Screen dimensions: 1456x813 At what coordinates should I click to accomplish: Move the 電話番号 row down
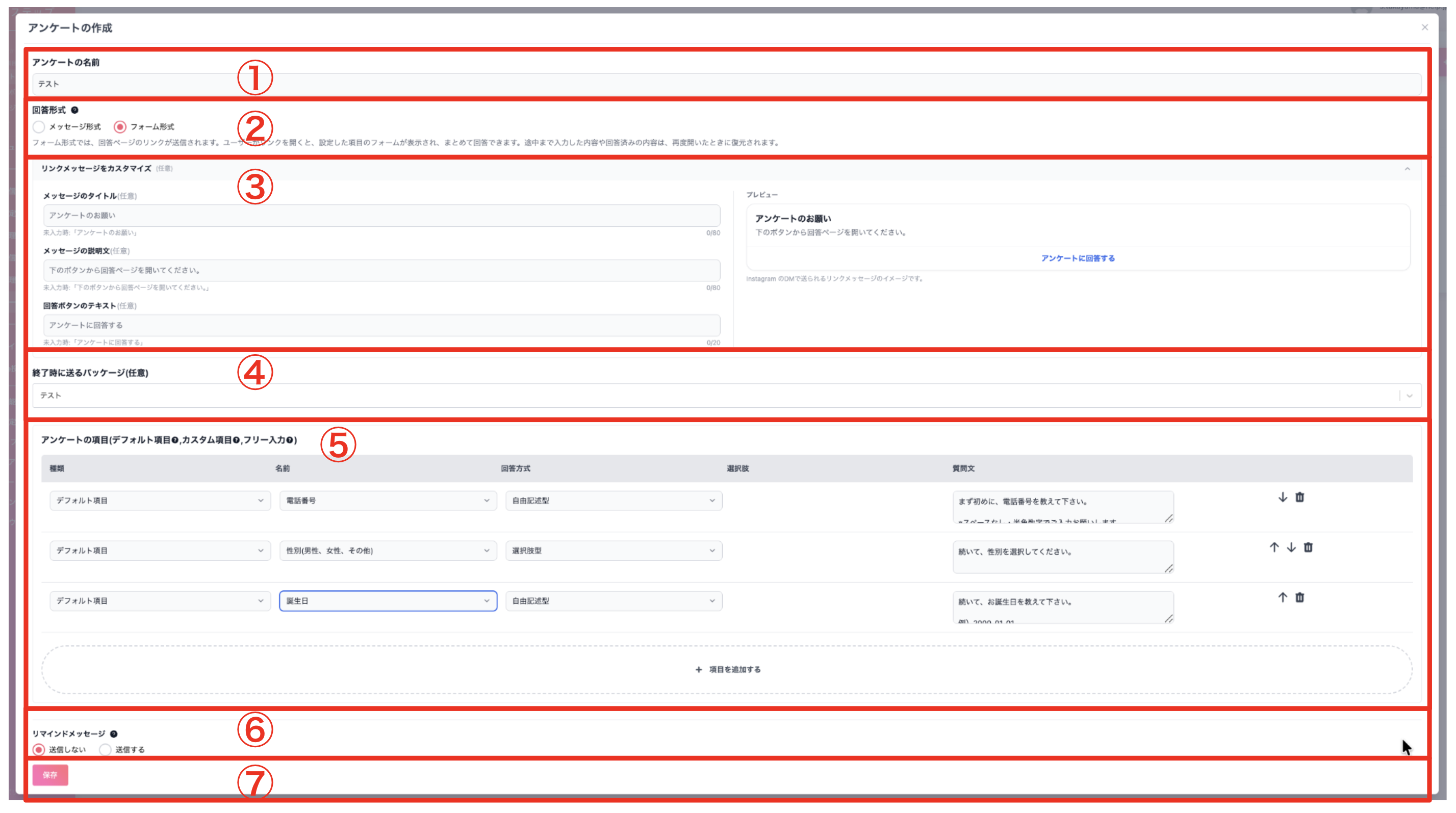point(1283,497)
